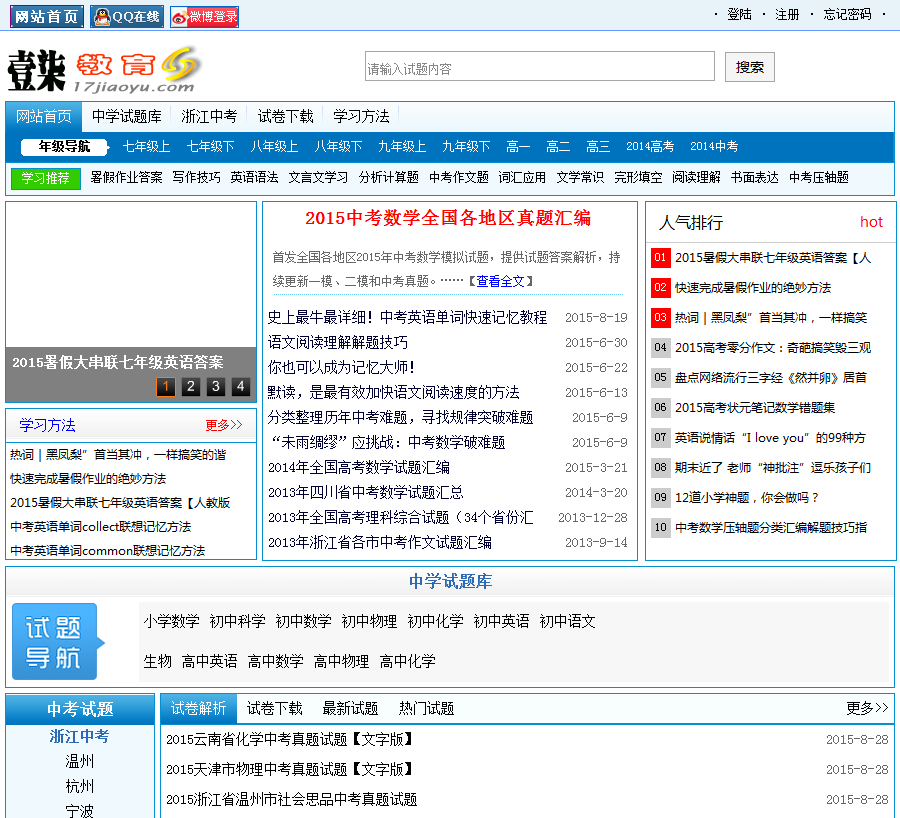The height and width of the screenshot is (818, 900).
Task: Open 初中数学 subject link
Action: point(303,621)
